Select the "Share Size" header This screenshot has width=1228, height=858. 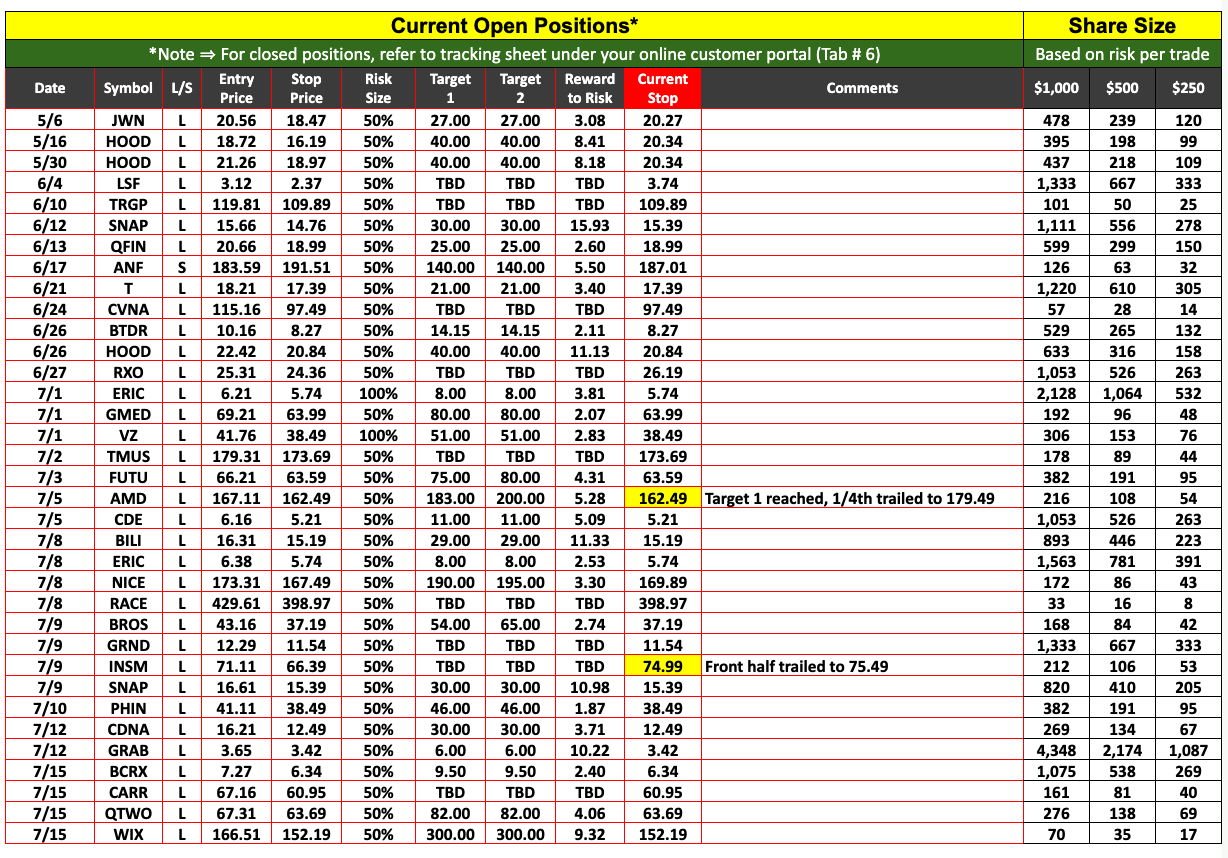[1122, 25]
